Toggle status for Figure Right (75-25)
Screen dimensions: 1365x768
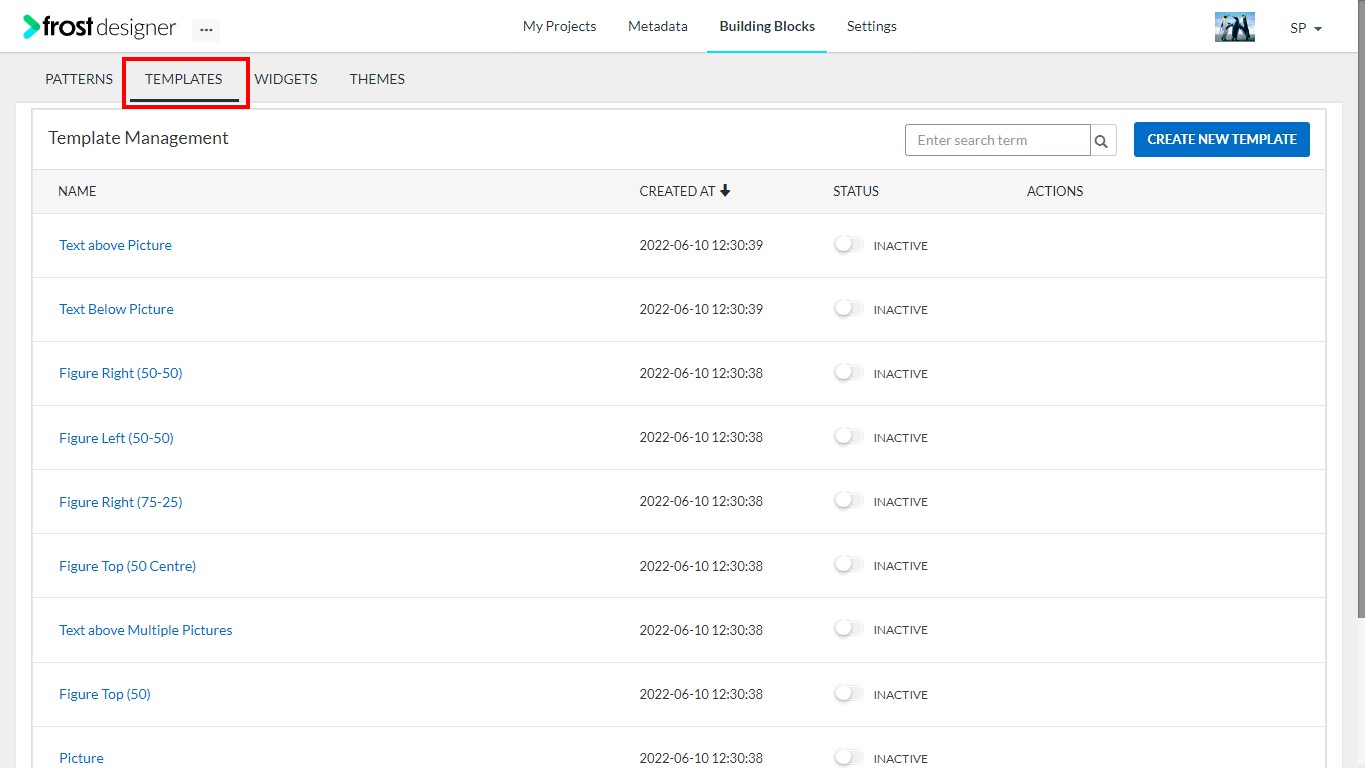point(848,500)
